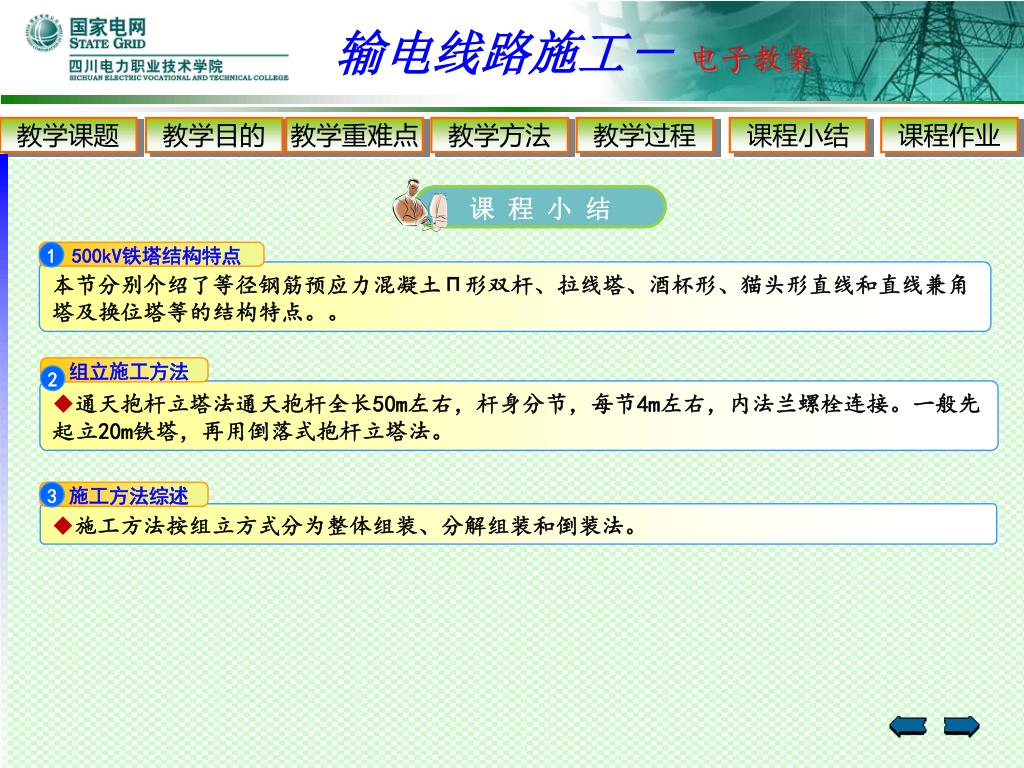The width and height of the screenshot is (1024, 768).
Task: Click the title 输电线路施工
Action: point(484,52)
